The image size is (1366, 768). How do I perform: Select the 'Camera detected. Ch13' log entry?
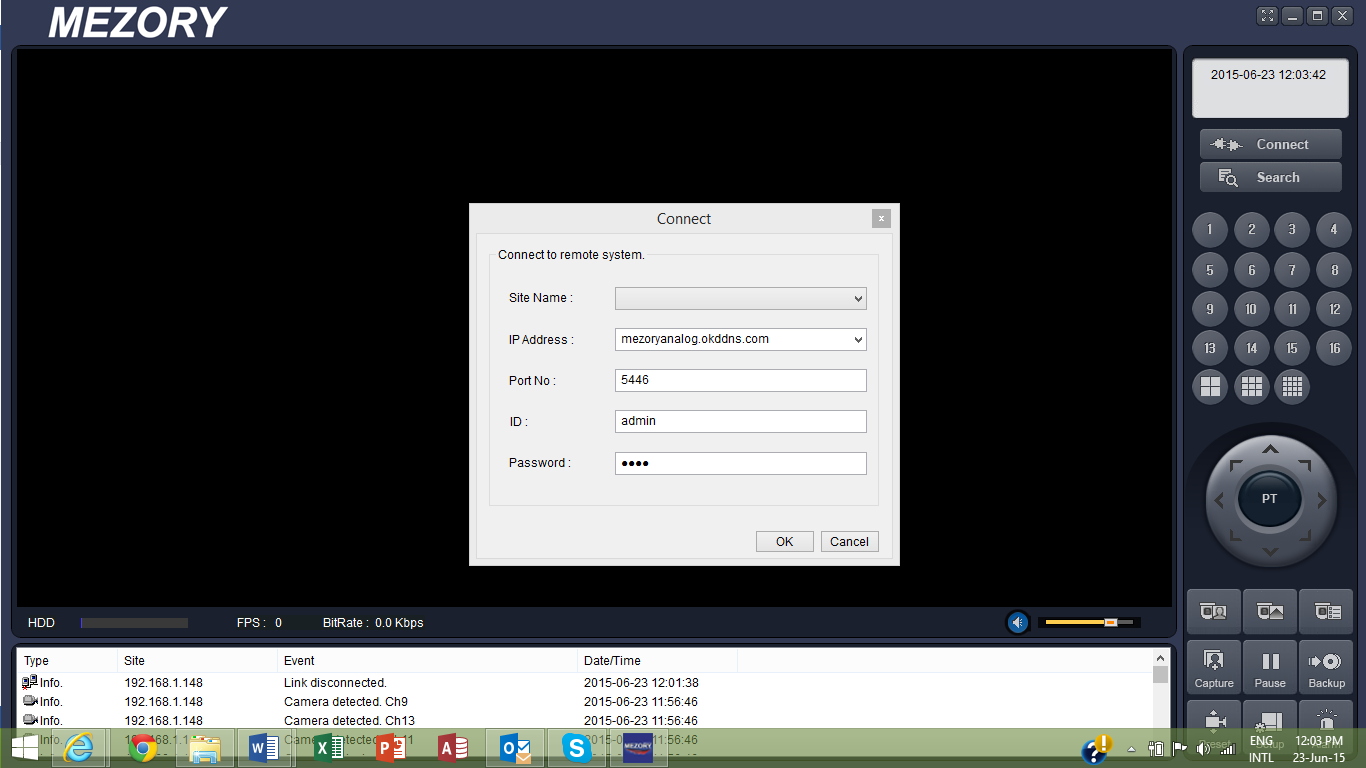coord(585,721)
